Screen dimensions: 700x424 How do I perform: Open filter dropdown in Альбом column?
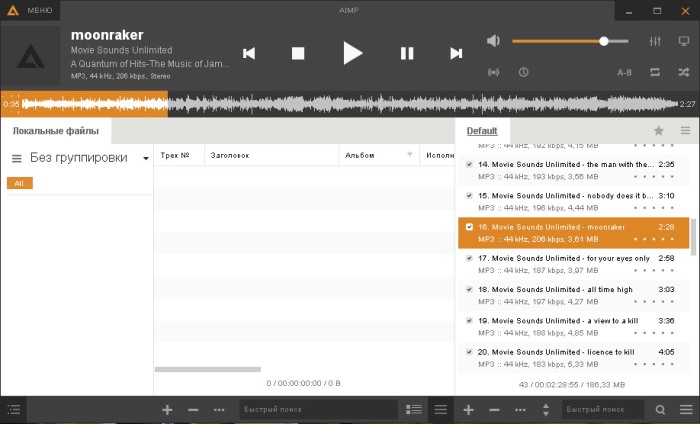(410, 155)
